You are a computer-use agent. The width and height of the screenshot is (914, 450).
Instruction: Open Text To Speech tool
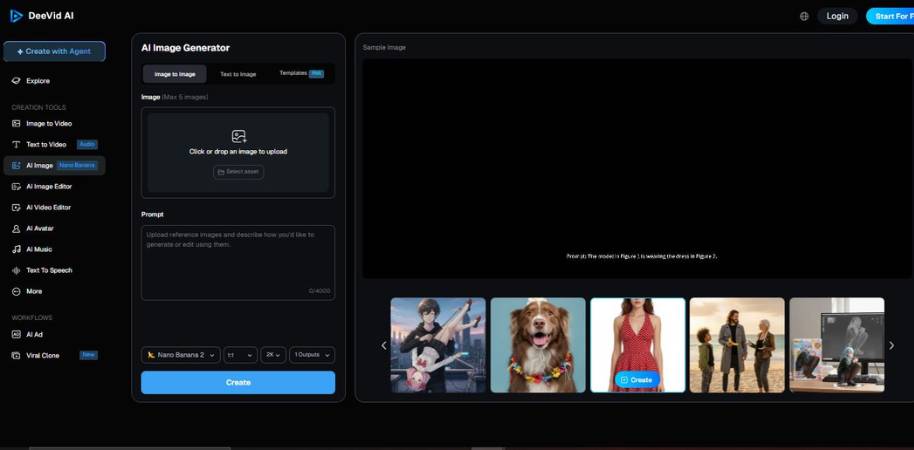coord(48,270)
